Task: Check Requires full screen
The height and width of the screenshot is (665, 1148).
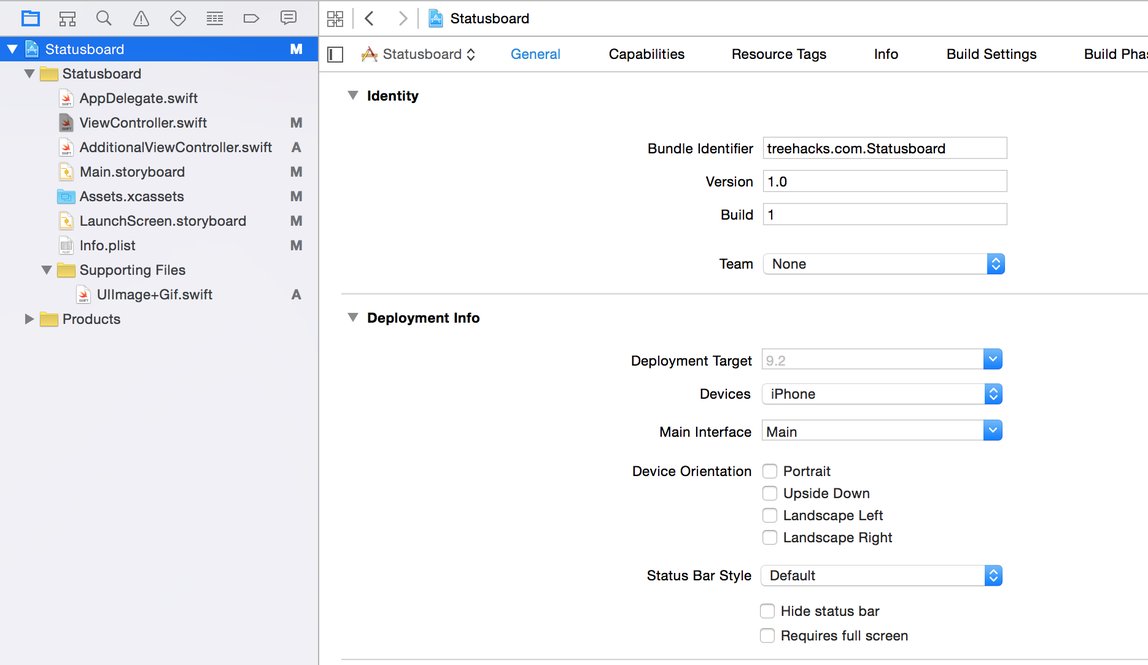Action: point(767,636)
